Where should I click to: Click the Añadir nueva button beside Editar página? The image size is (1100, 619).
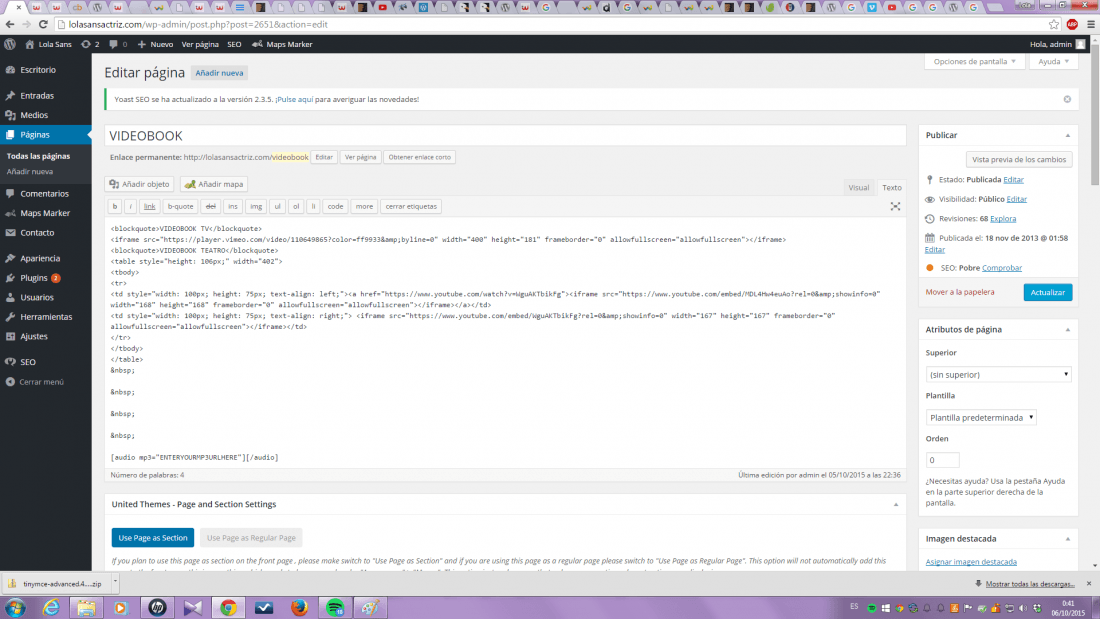click(220, 73)
